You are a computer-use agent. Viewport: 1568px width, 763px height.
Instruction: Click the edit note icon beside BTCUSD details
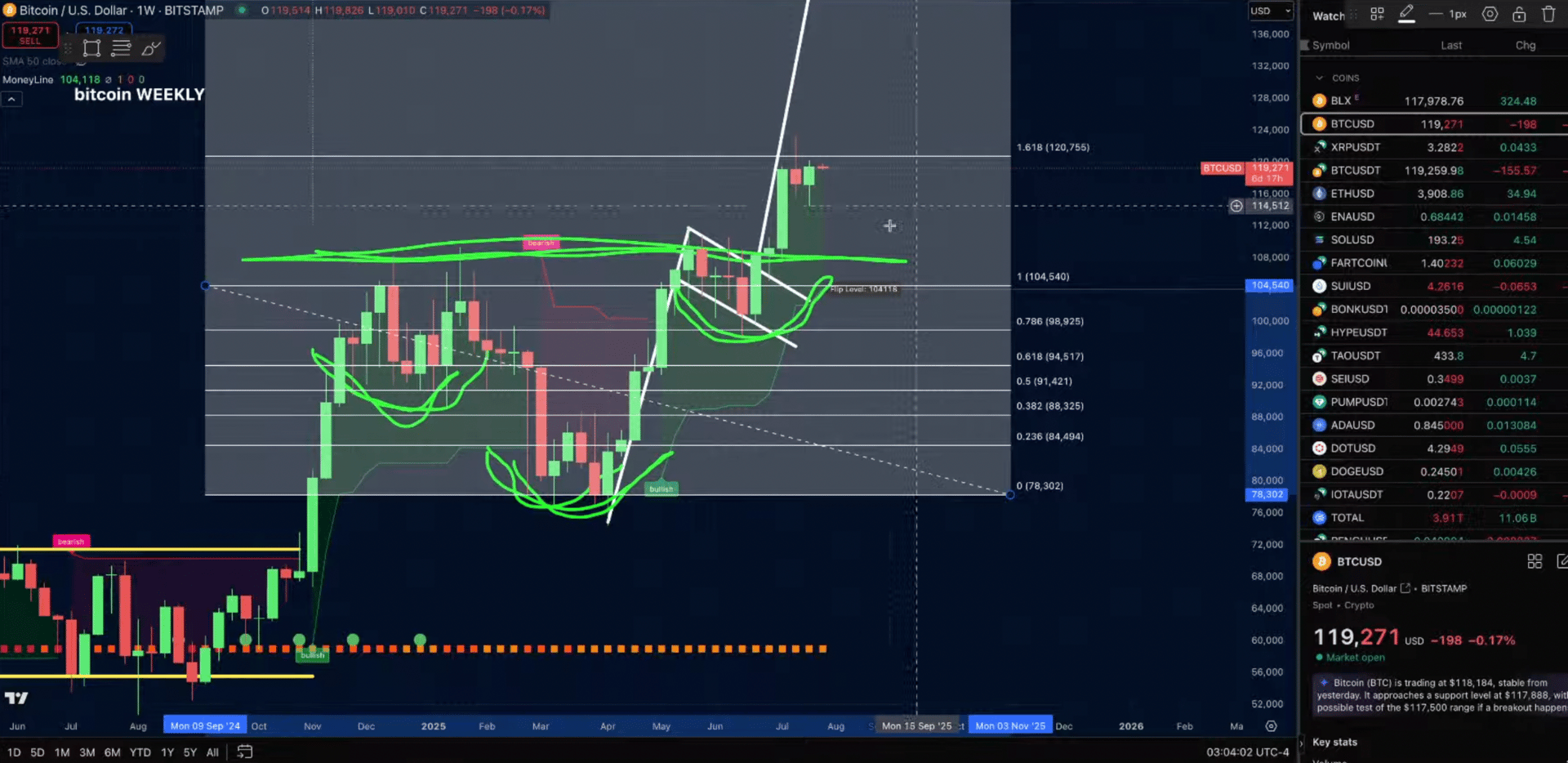[x=1561, y=561]
